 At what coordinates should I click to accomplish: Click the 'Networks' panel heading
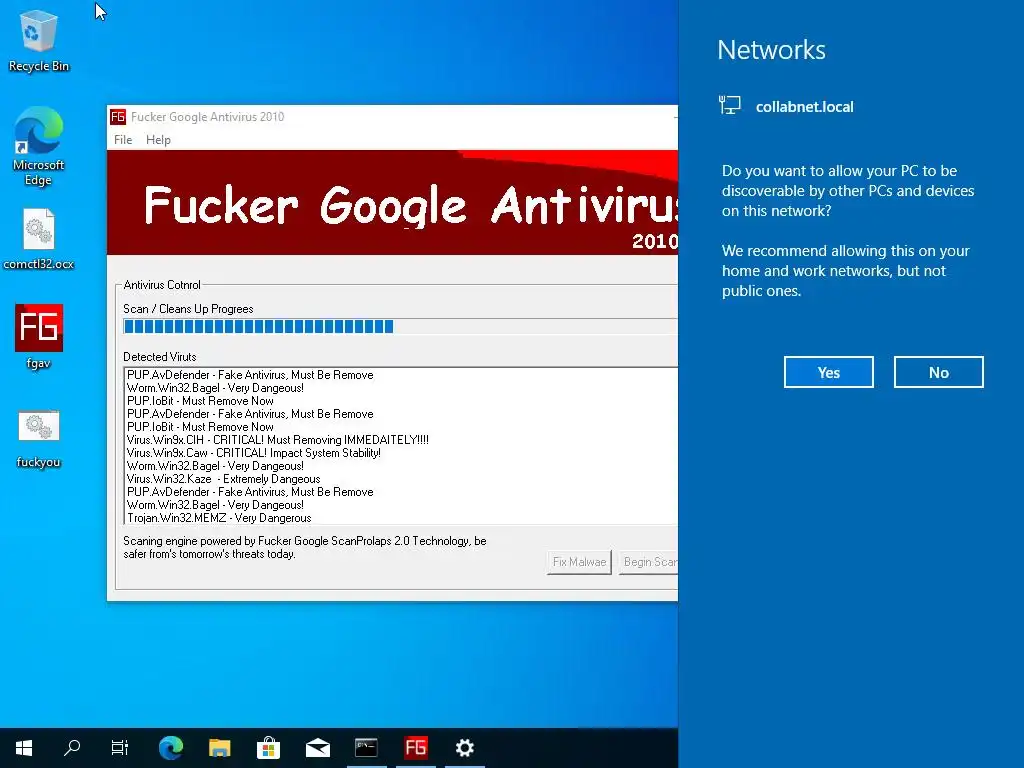(771, 50)
